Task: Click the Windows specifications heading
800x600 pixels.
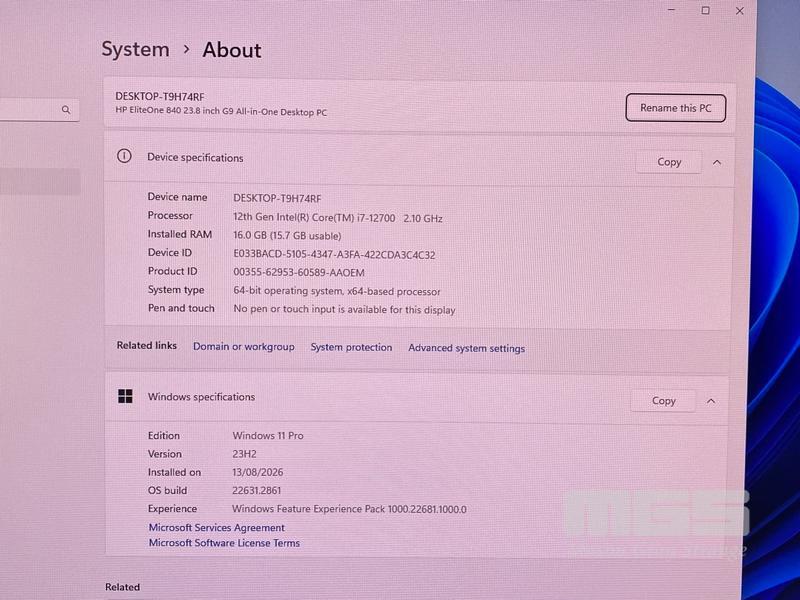Action: [202, 397]
